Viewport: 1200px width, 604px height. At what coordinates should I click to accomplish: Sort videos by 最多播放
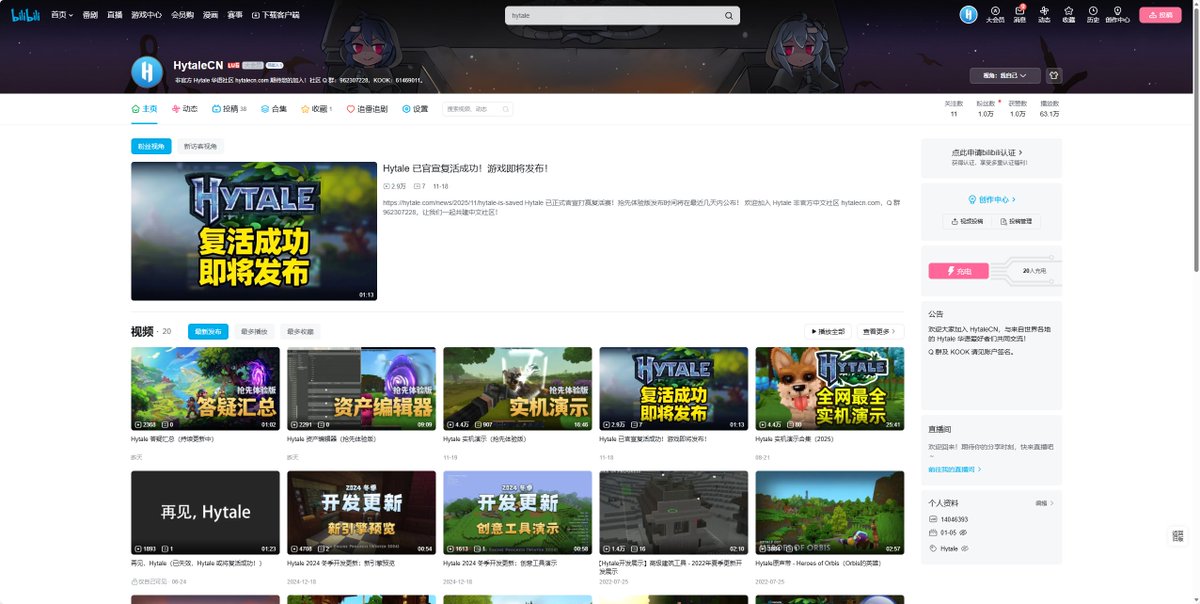coord(254,331)
